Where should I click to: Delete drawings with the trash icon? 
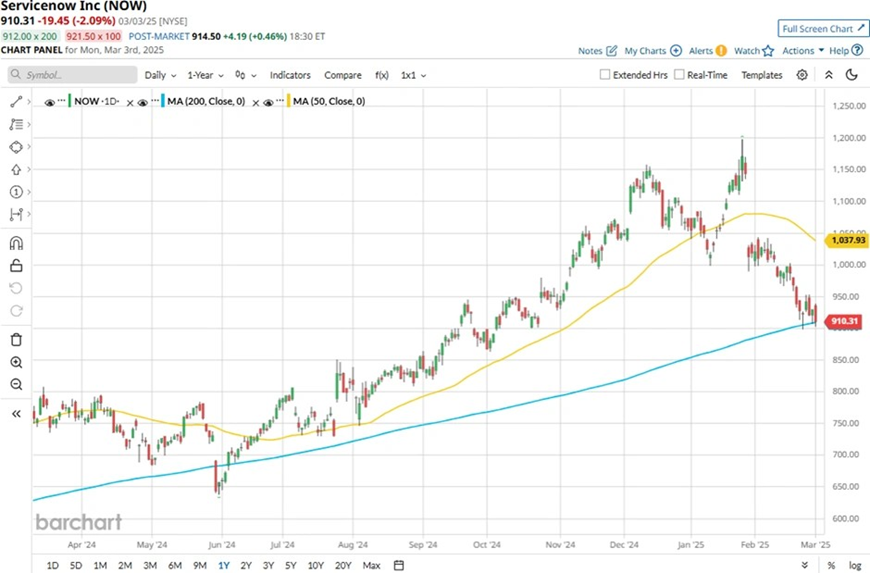[x=16, y=339]
